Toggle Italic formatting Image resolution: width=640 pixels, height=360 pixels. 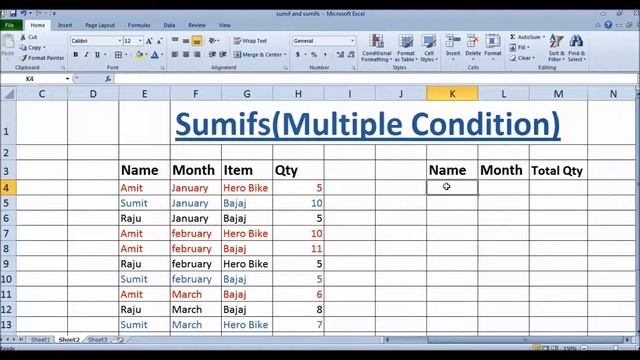tap(86, 55)
